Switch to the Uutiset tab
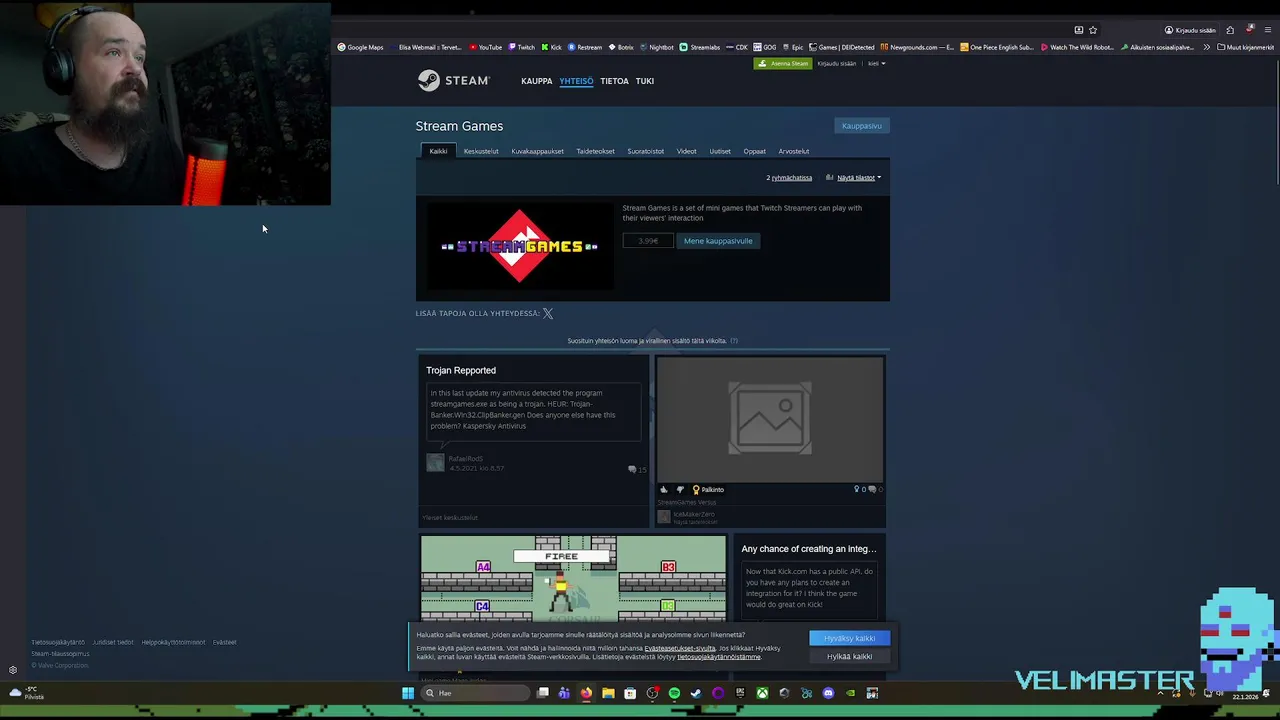 coord(720,151)
